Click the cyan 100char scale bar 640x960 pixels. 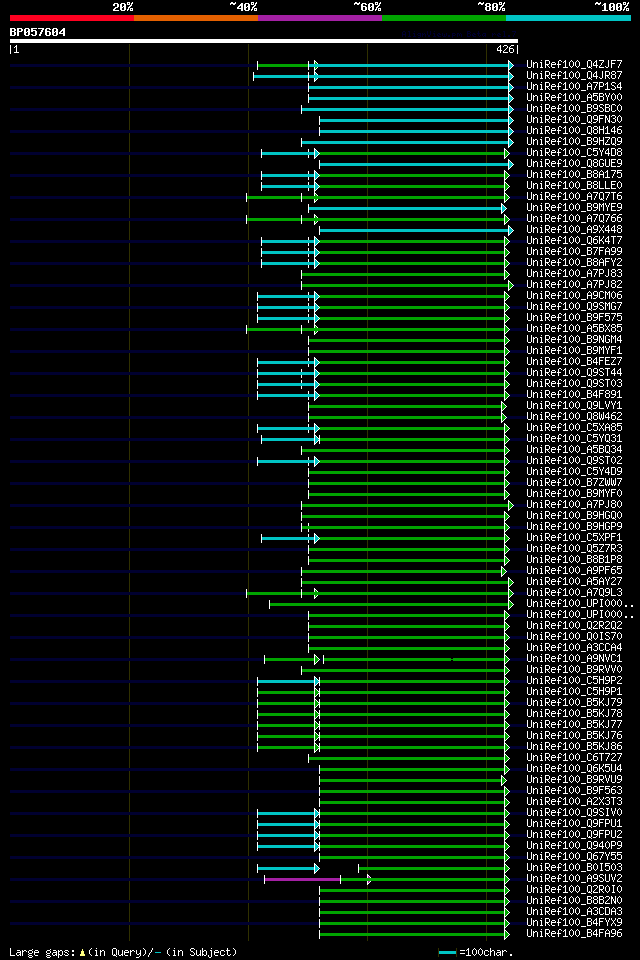447,953
